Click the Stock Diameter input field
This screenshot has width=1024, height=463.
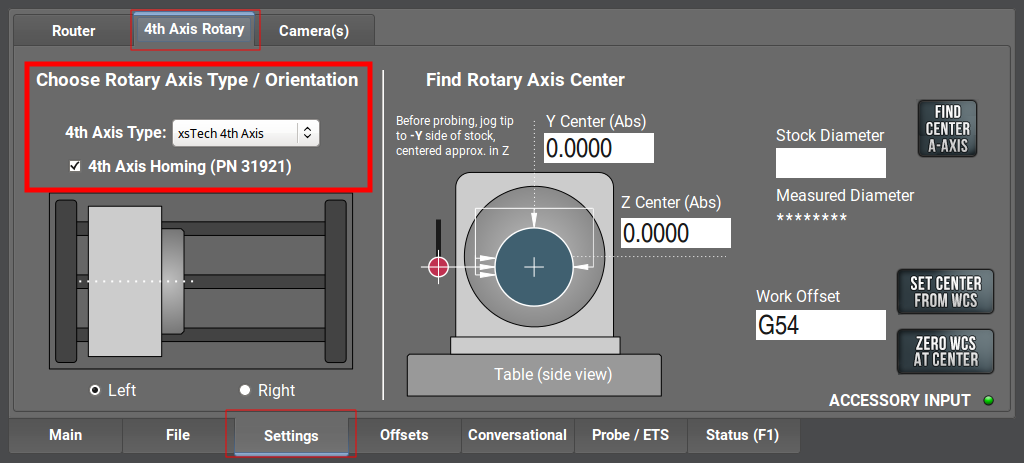point(830,163)
